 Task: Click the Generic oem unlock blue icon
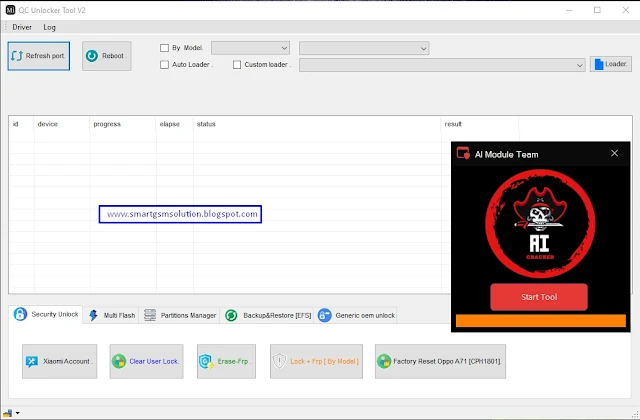pos(324,315)
